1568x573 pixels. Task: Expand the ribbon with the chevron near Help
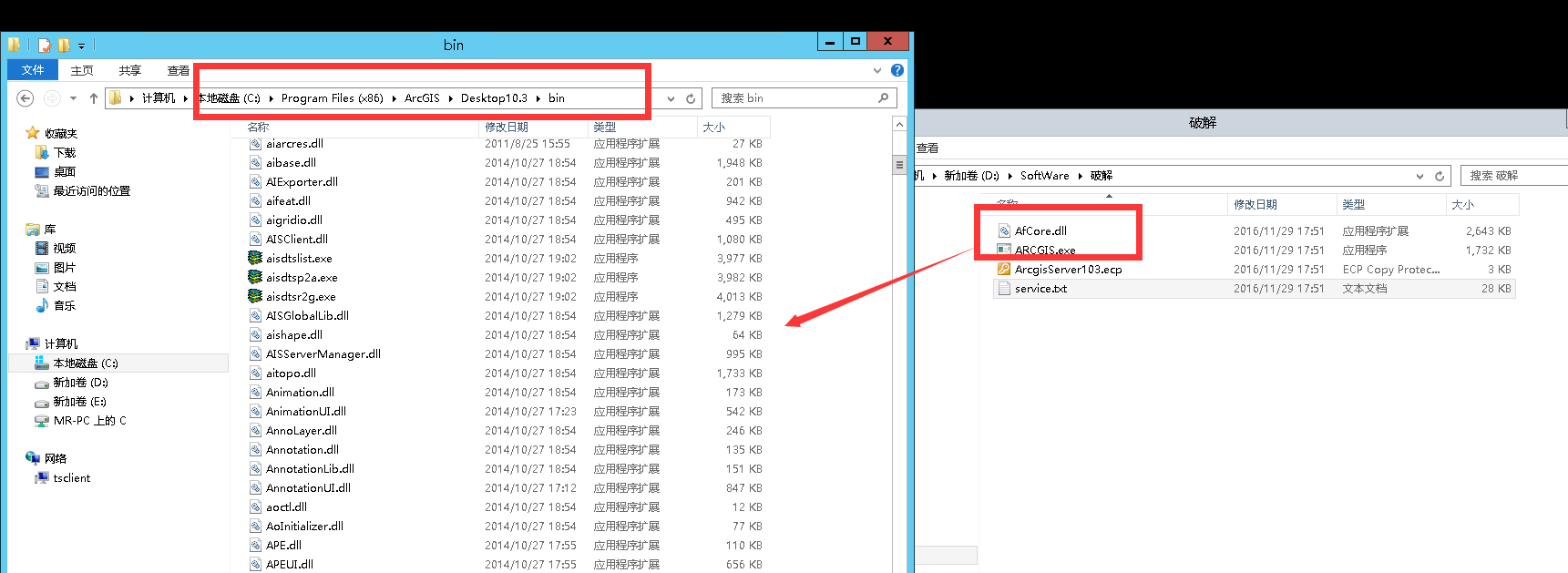(877, 70)
